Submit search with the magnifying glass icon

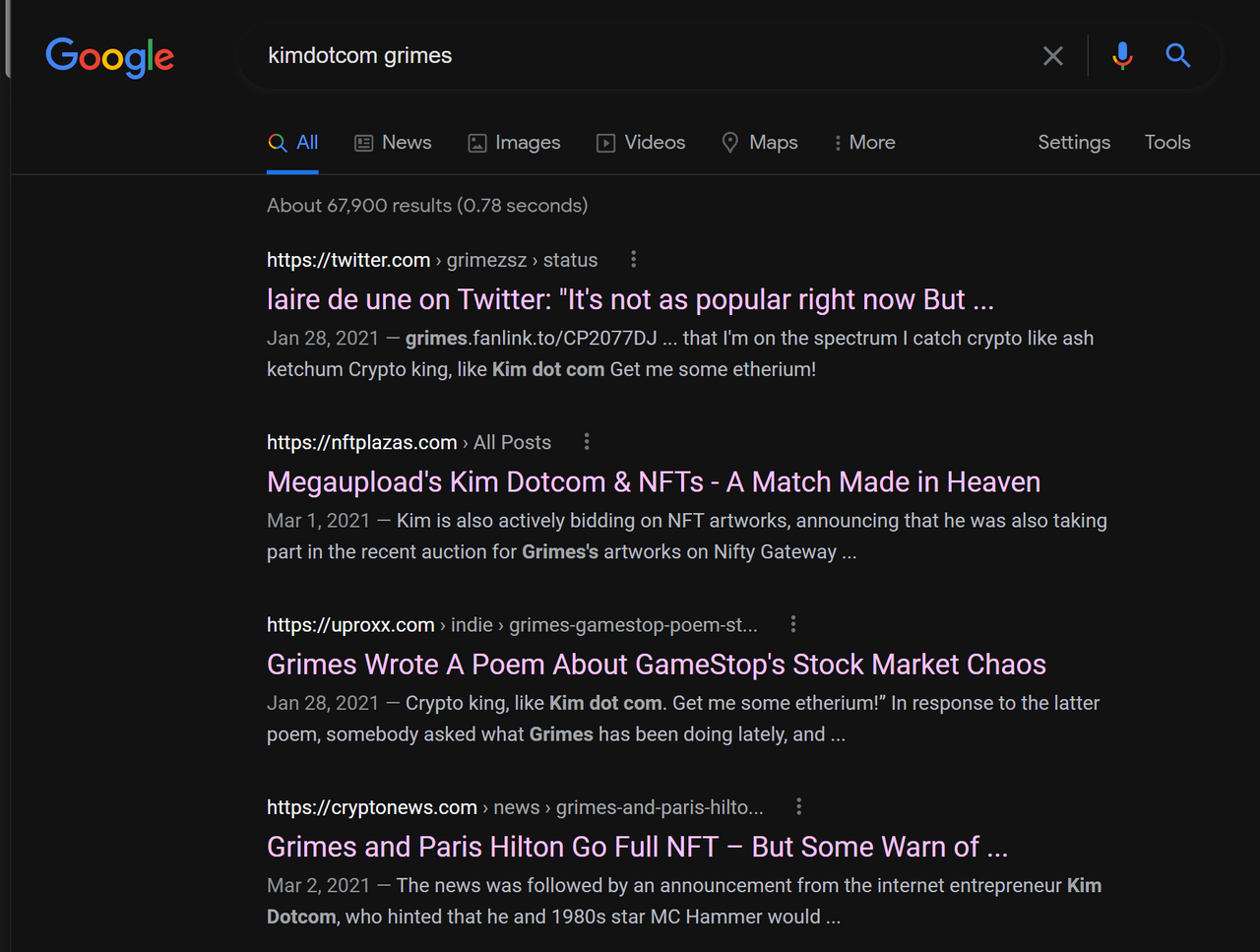click(x=1178, y=55)
